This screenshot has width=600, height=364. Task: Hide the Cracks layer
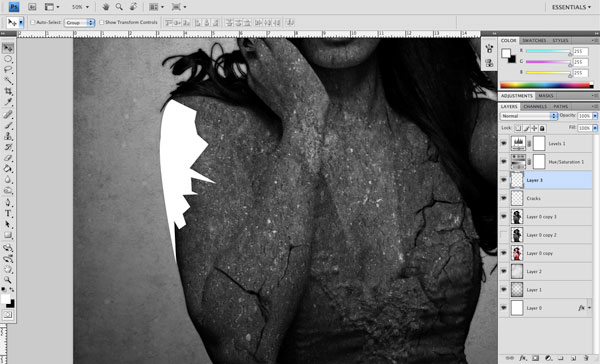[x=504, y=198]
